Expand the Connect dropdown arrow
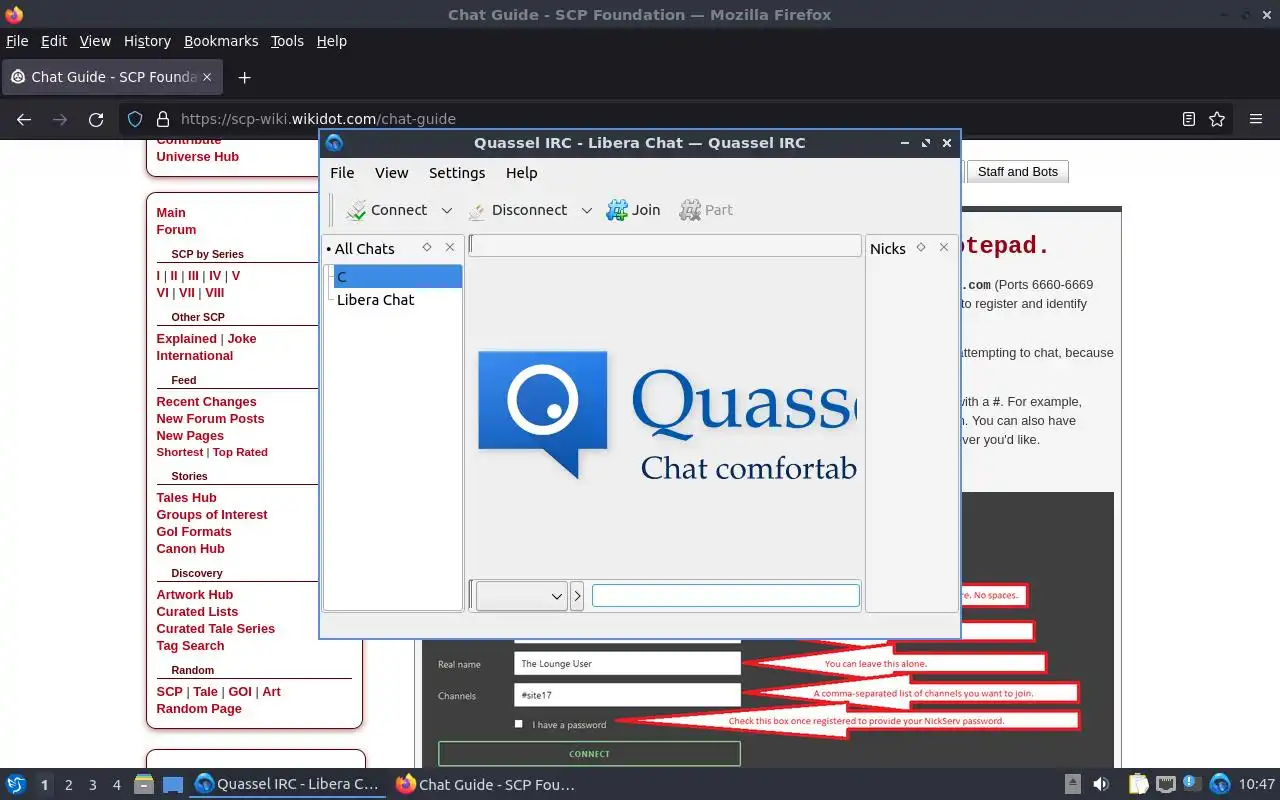The width and height of the screenshot is (1280, 800). click(x=447, y=211)
